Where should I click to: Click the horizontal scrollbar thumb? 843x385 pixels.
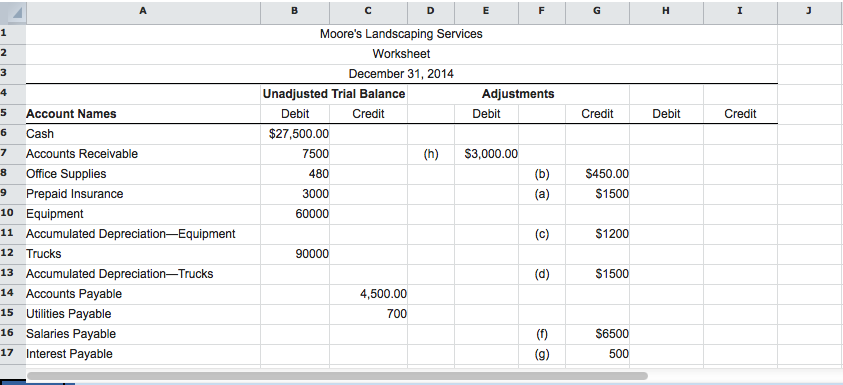coord(337,376)
